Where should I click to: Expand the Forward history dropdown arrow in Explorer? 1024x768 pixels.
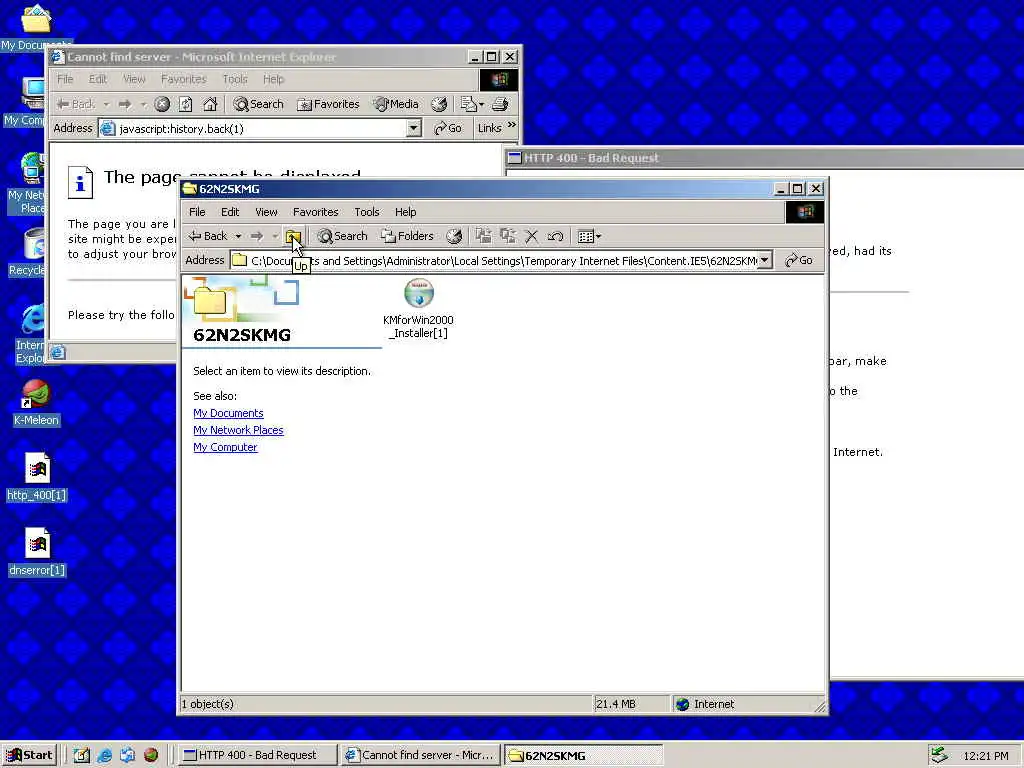[x=275, y=236]
